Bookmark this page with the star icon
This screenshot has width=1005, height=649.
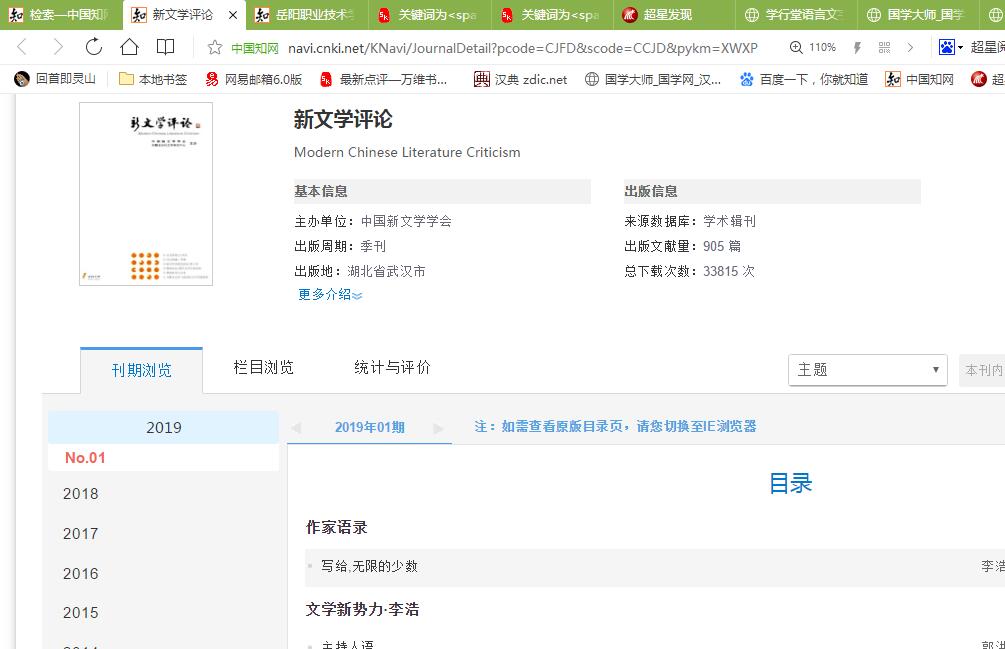[214, 47]
